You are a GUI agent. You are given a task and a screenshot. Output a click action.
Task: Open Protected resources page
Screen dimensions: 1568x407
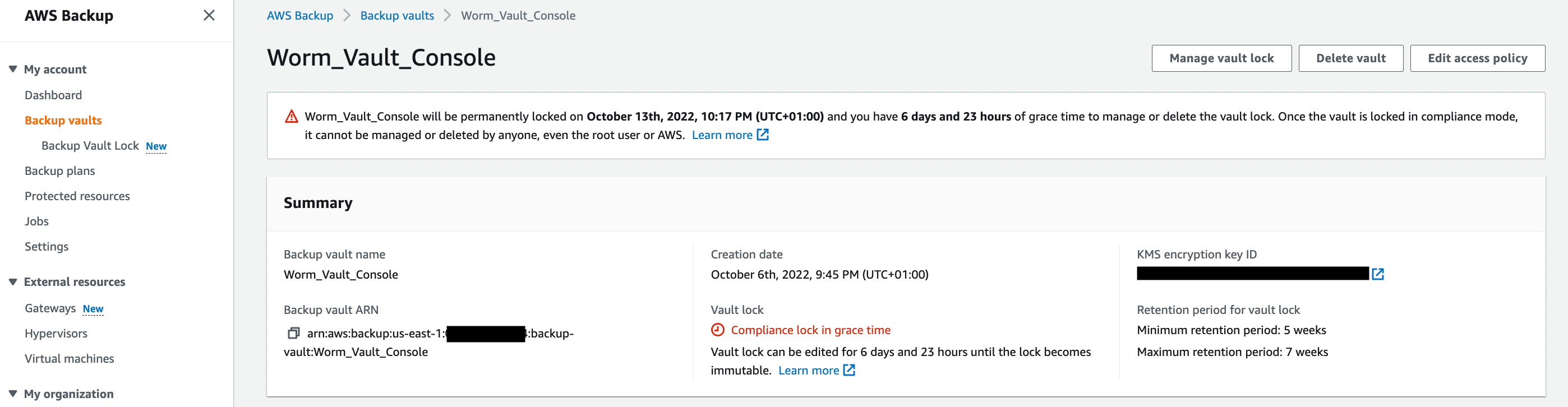pyautogui.click(x=77, y=196)
